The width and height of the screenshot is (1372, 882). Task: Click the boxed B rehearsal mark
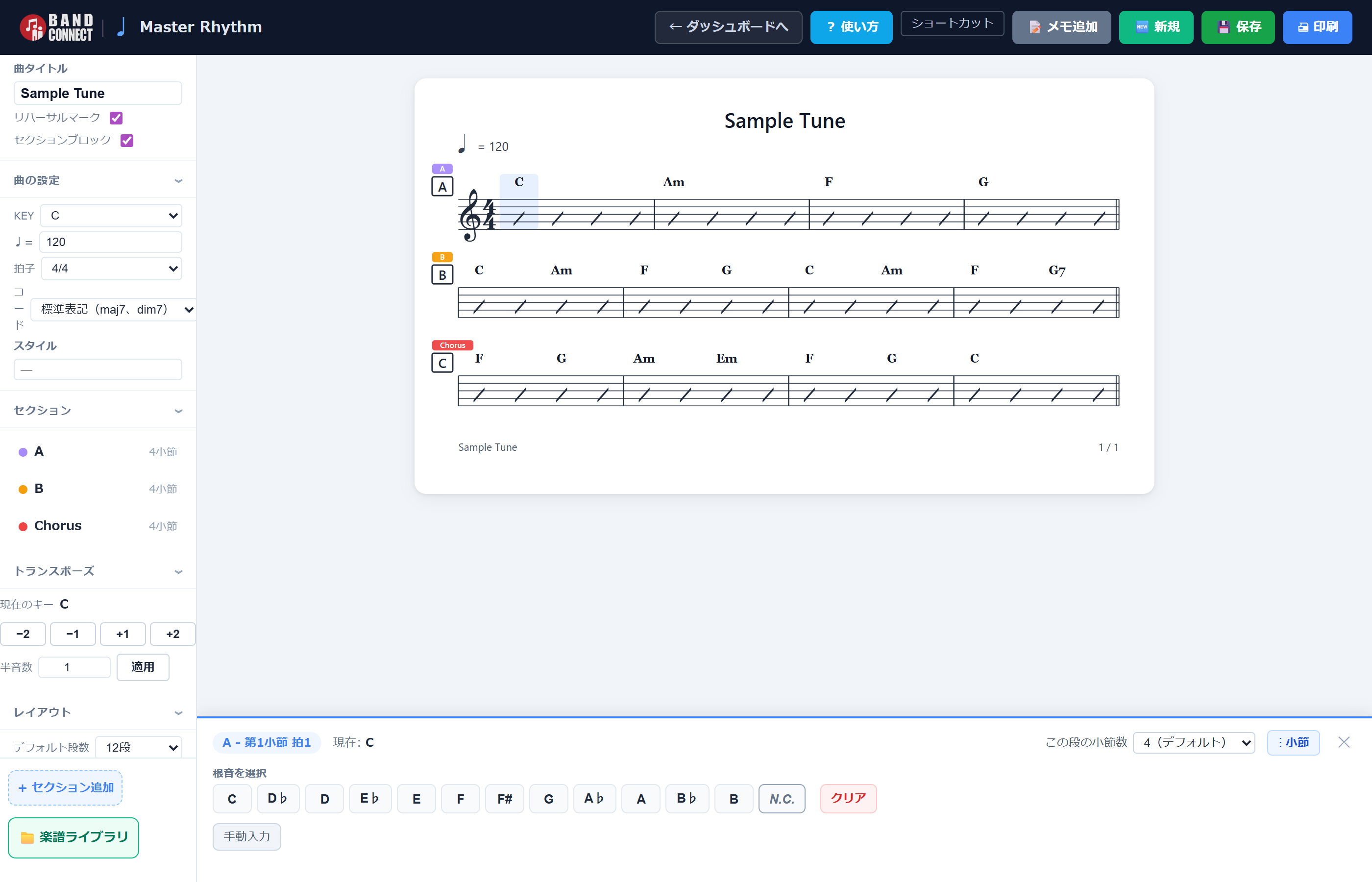pyautogui.click(x=442, y=275)
